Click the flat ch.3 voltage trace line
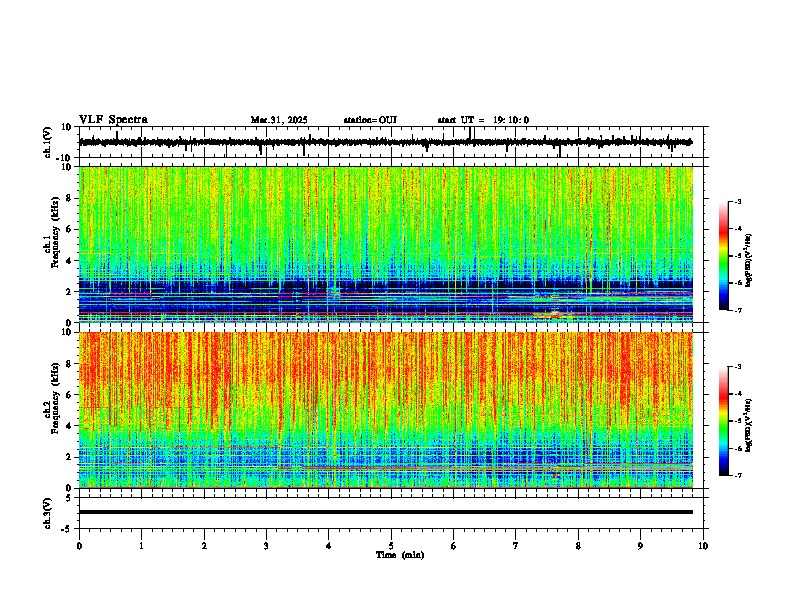The height and width of the screenshot is (612, 792). click(x=386, y=512)
